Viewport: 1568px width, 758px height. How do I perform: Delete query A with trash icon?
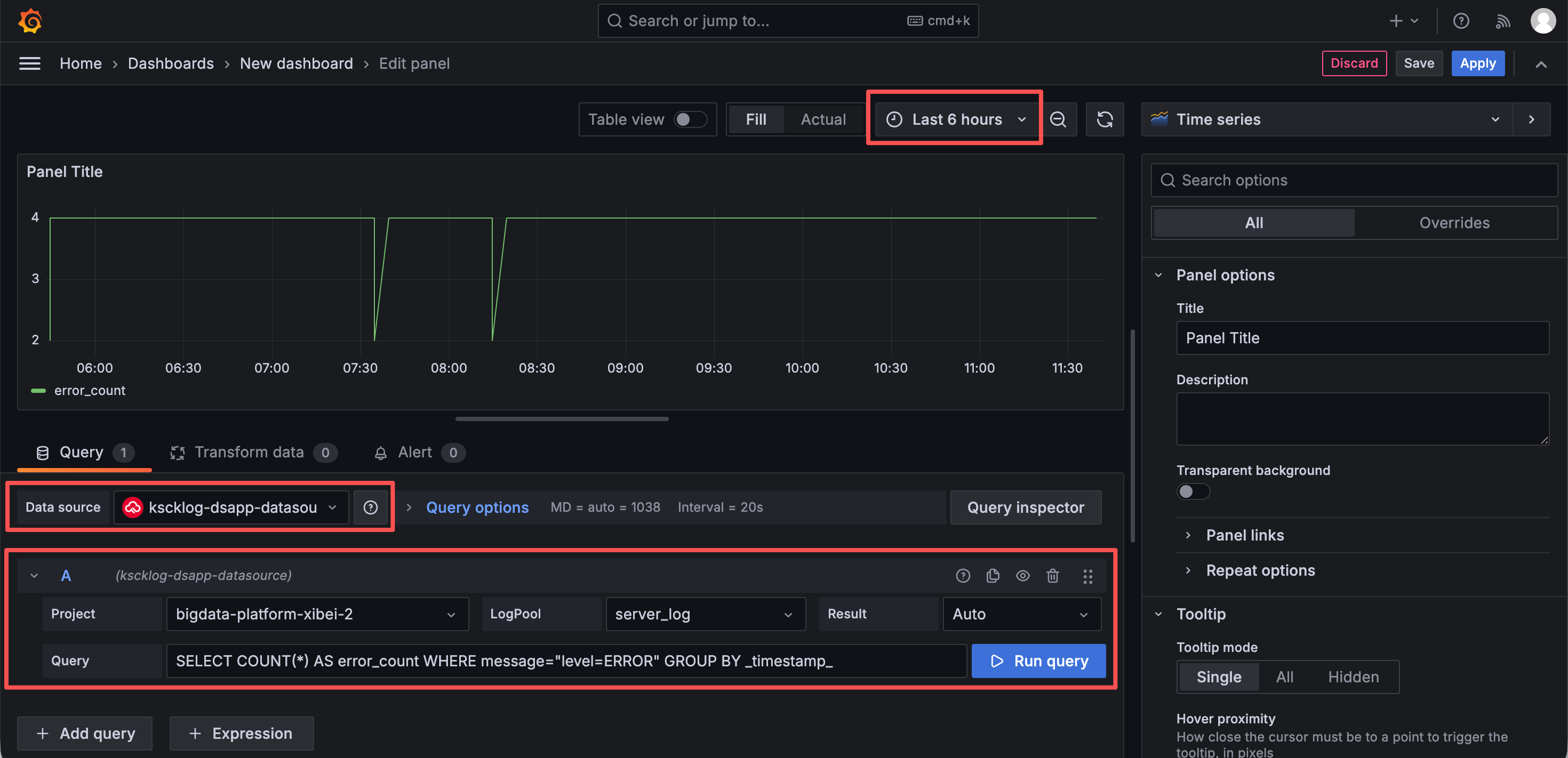tap(1053, 576)
